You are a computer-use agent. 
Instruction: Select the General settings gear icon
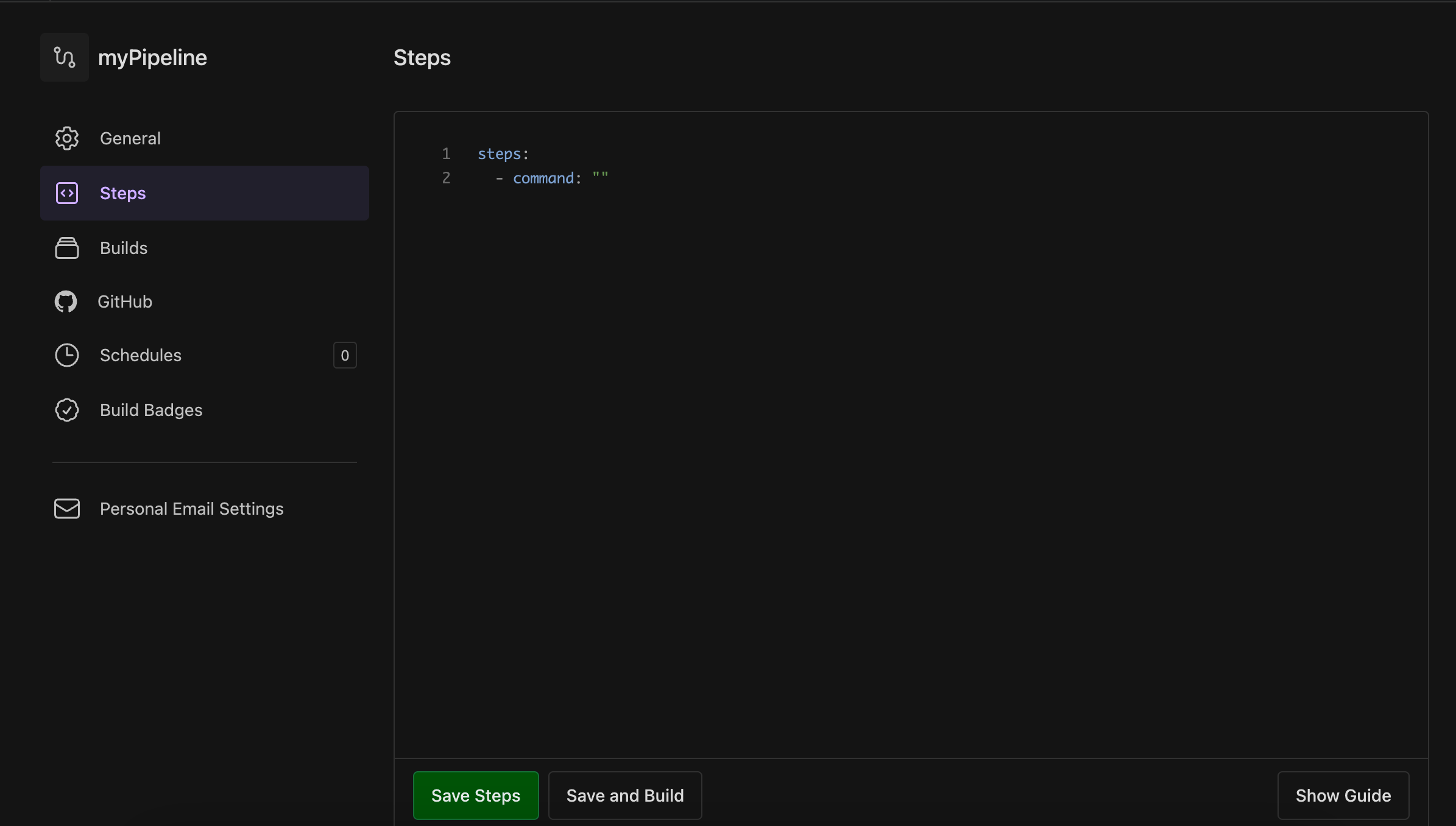(x=67, y=138)
